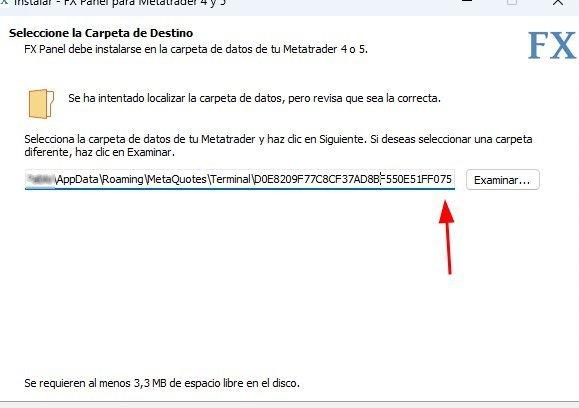Click the installer icon in title bar
This screenshot has width=579, height=408.
click(x=4, y=2)
